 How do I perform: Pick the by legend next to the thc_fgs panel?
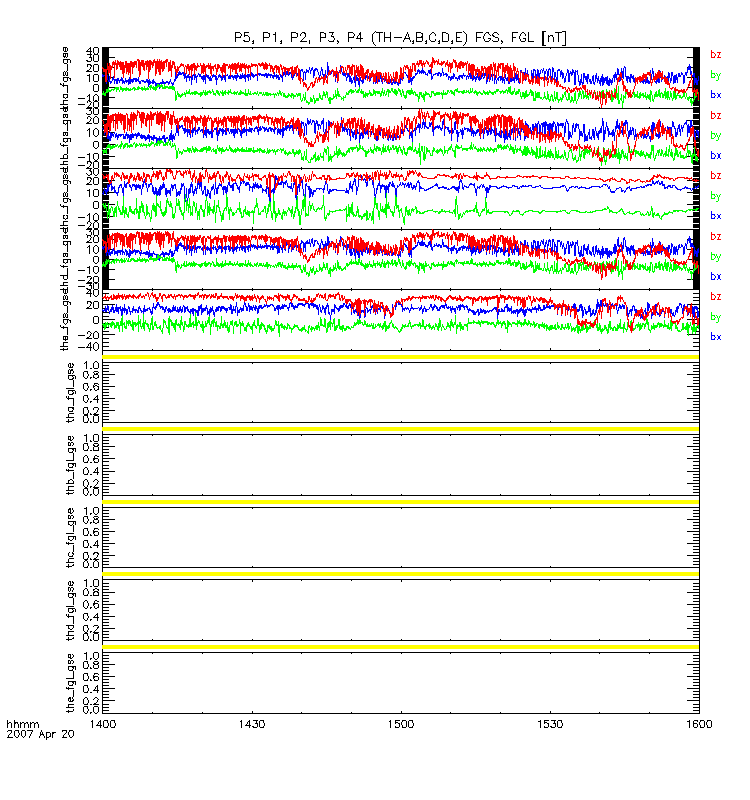click(716, 196)
